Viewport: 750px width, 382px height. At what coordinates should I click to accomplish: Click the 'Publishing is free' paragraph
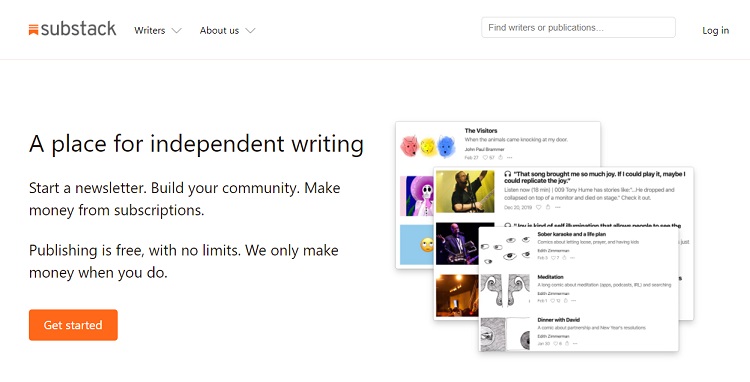pyautogui.click(x=184, y=262)
